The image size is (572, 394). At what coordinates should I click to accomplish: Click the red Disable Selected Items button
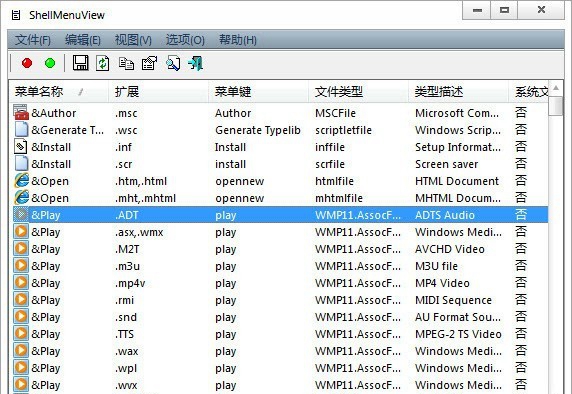click(27, 63)
